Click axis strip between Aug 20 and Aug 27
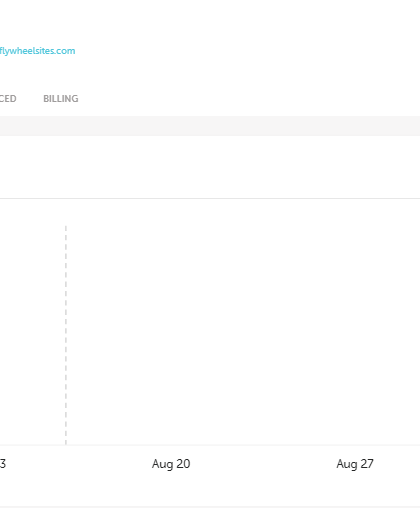This screenshot has width=420, height=508. click(263, 464)
